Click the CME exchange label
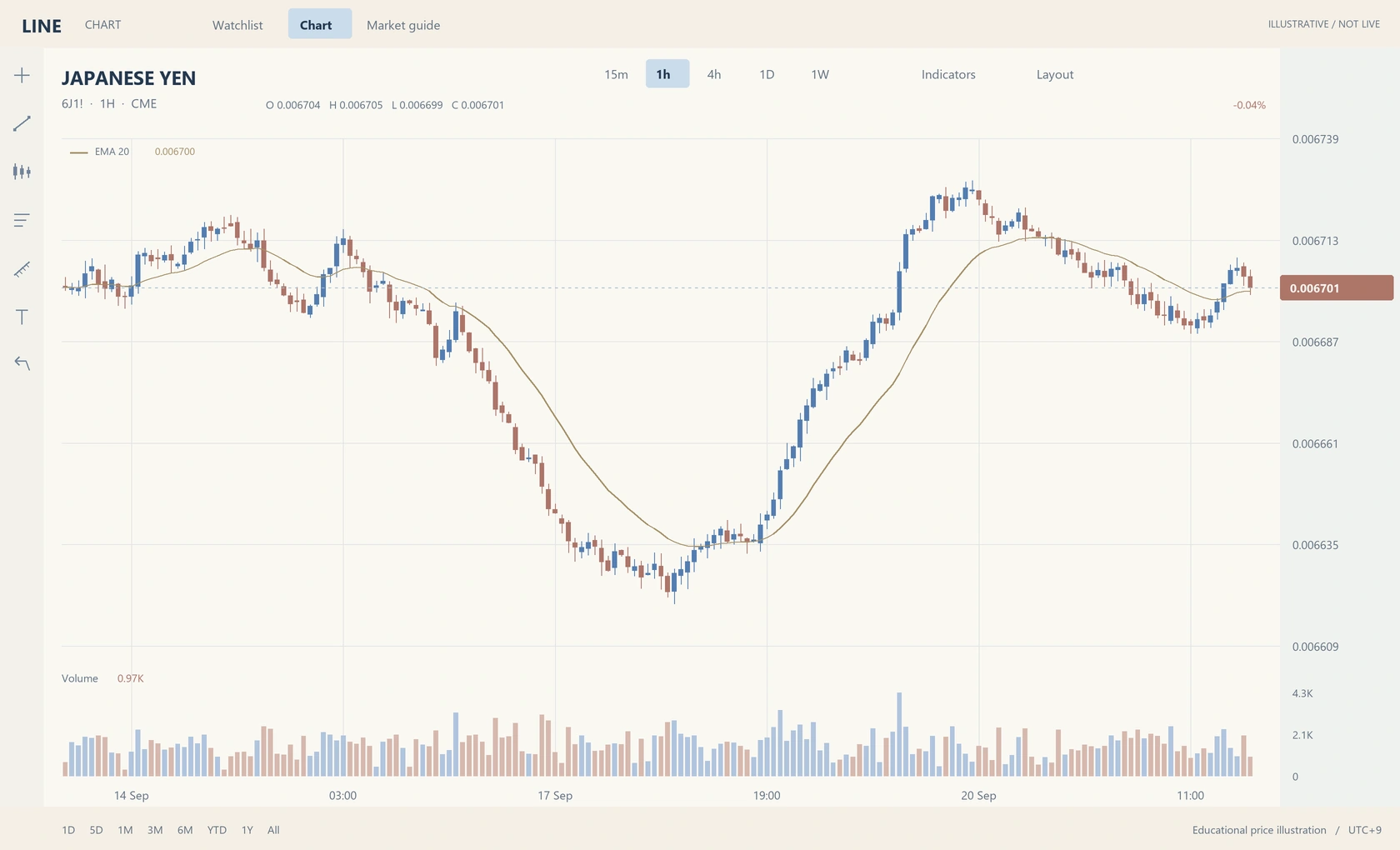1400x850 pixels. click(x=144, y=104)
